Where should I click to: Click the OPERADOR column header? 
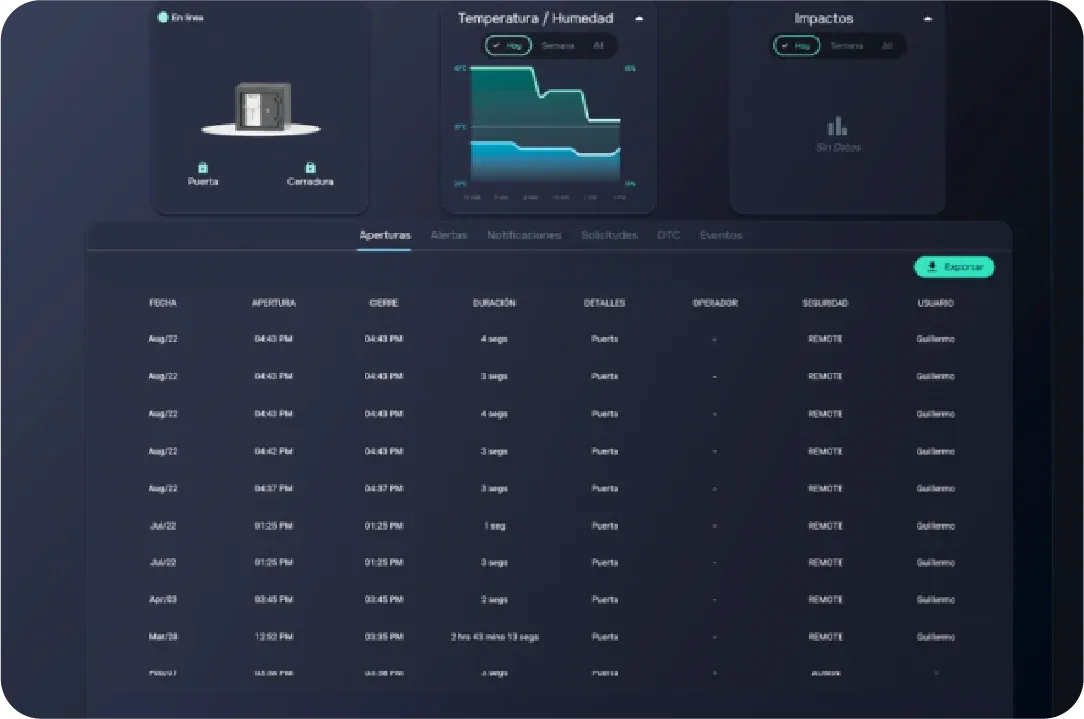(x=715, y=303)
